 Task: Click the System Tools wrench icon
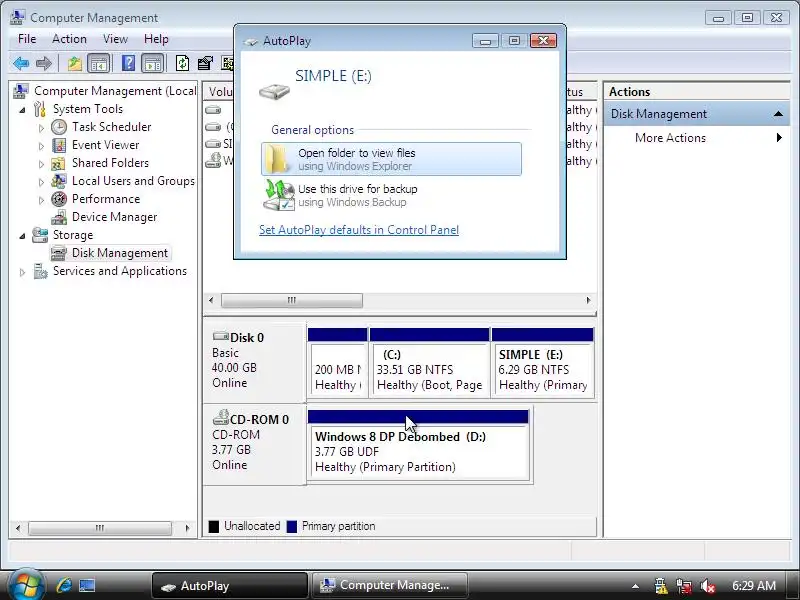[x=40, y=109]
